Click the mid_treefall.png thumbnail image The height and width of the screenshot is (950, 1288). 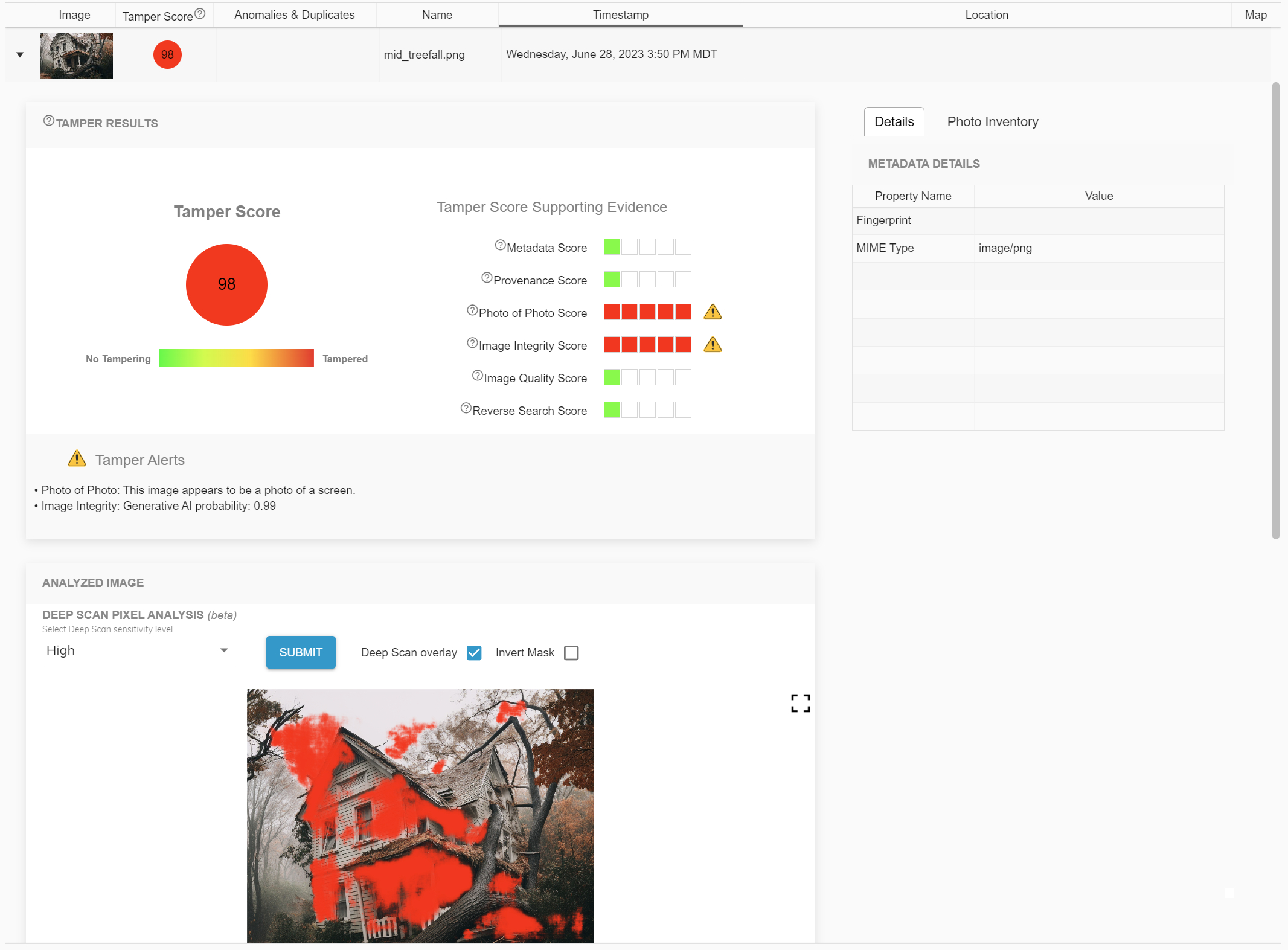[75, 54]
